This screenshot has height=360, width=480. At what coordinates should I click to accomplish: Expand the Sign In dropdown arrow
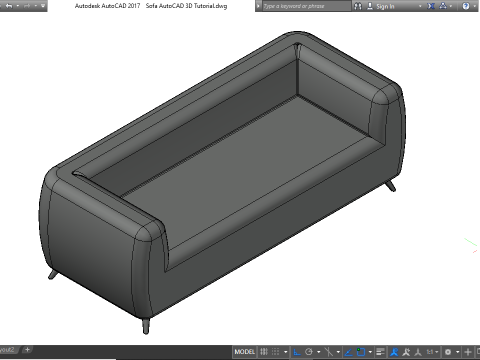click(420, 6)
